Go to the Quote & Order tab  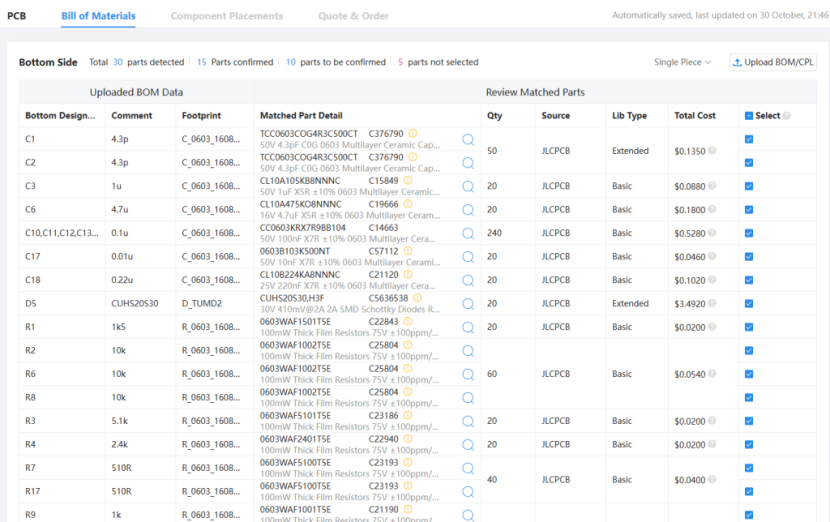[353, 16]
